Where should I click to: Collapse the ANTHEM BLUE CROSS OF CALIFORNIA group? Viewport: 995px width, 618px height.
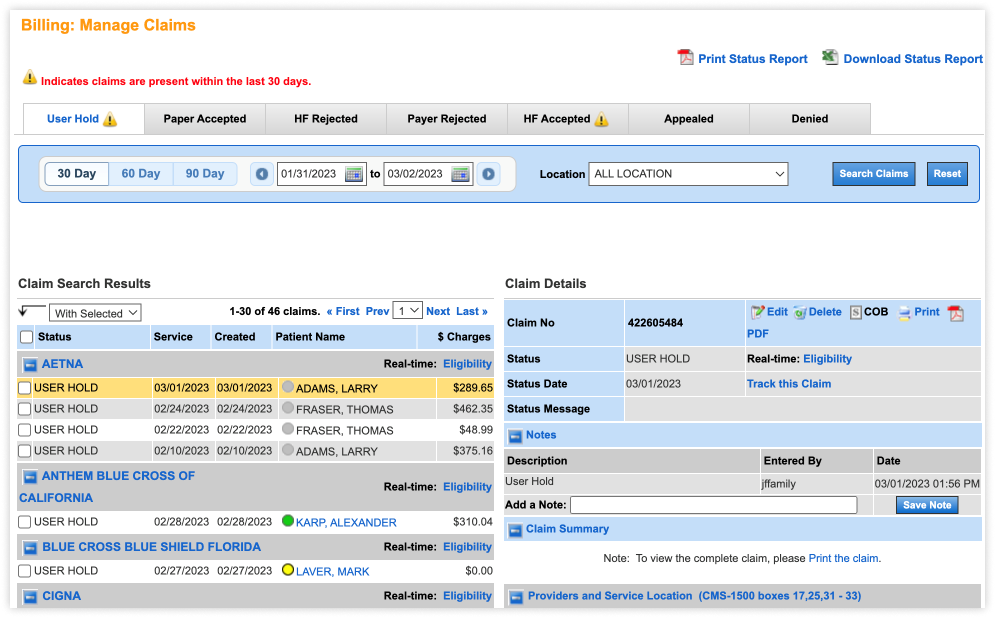tap(30, 477)
